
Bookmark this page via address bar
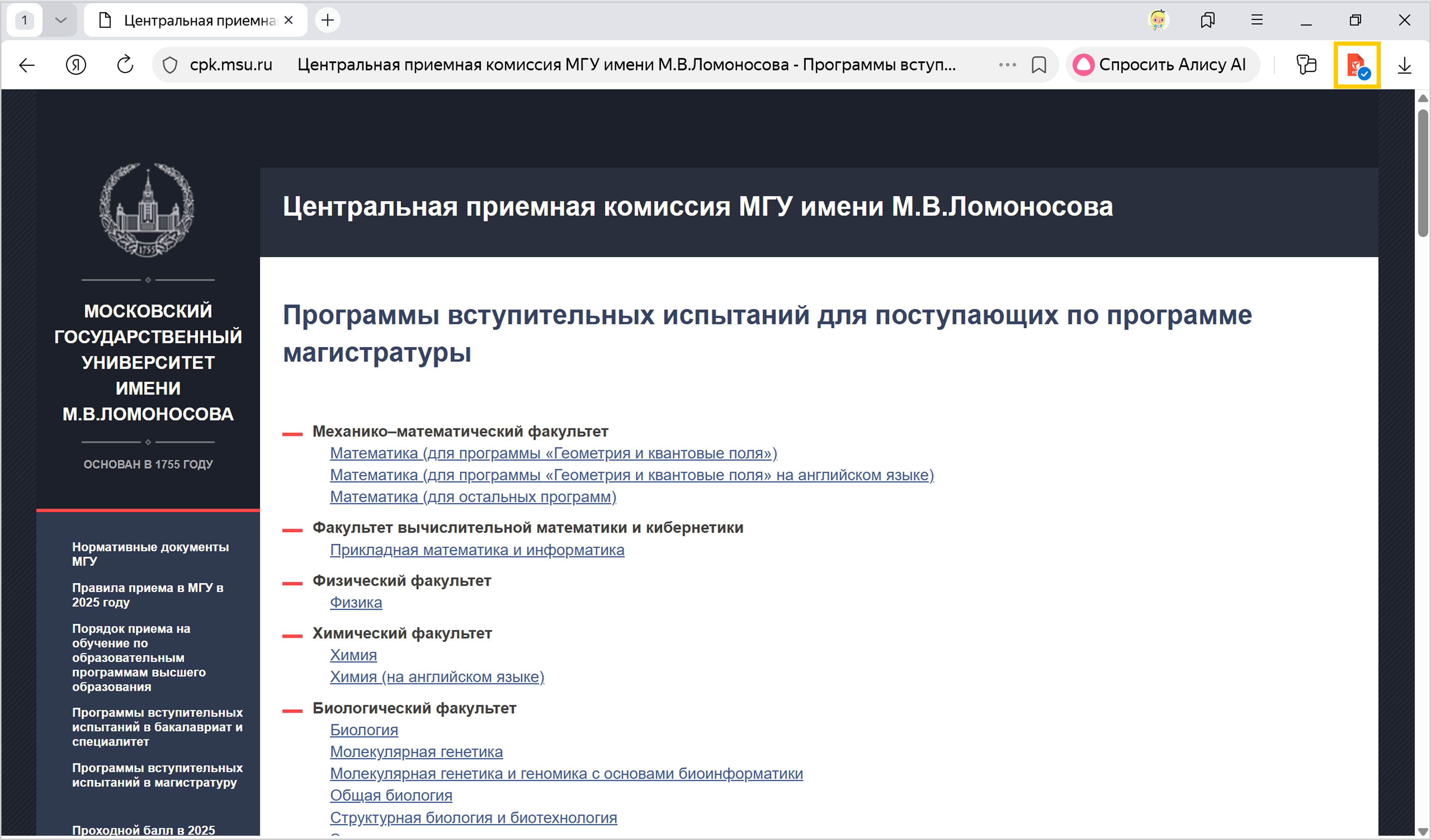[1039, 65]
